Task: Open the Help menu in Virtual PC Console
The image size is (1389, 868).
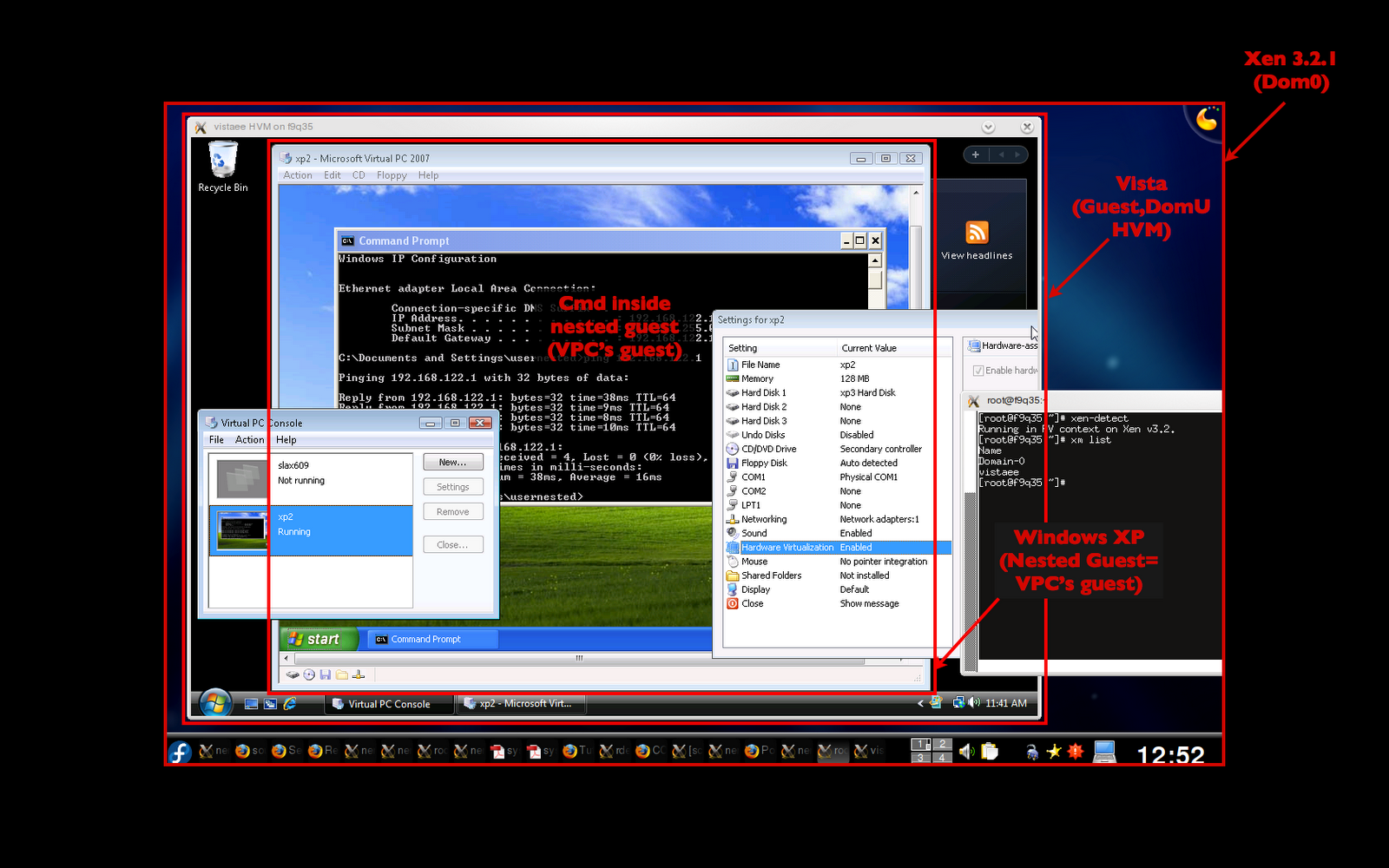Action: click(x=286, y=440)
